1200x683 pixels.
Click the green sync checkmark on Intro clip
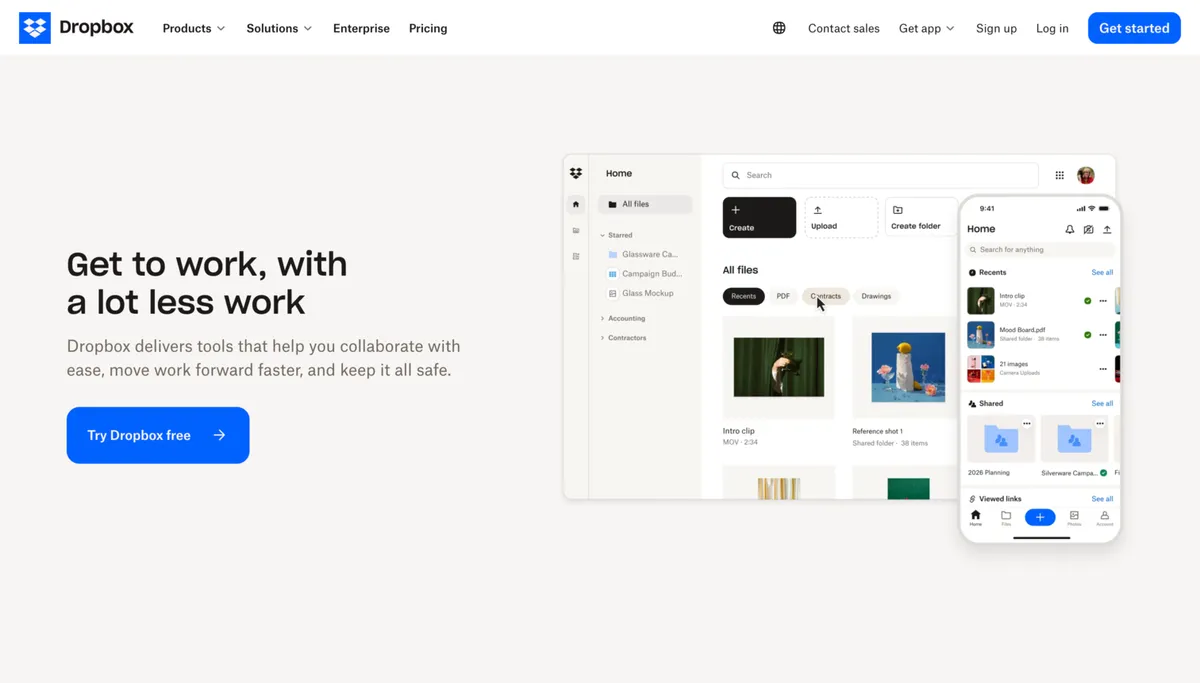(1088, 301)
